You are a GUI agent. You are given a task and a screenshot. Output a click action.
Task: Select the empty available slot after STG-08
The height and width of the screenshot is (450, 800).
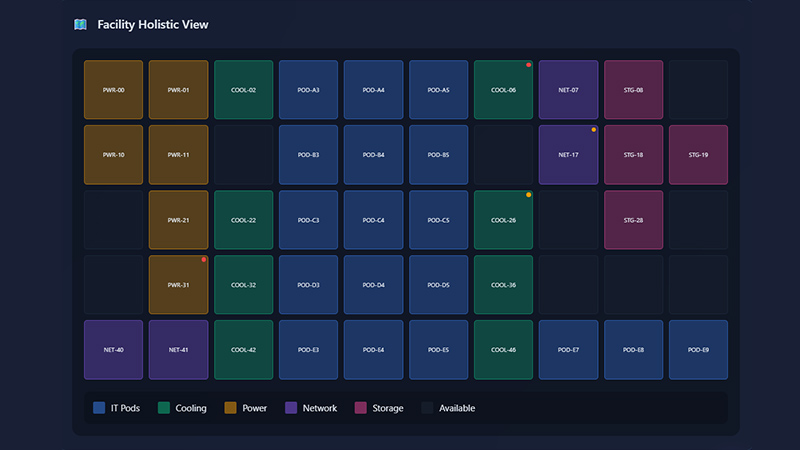point(698,90)
